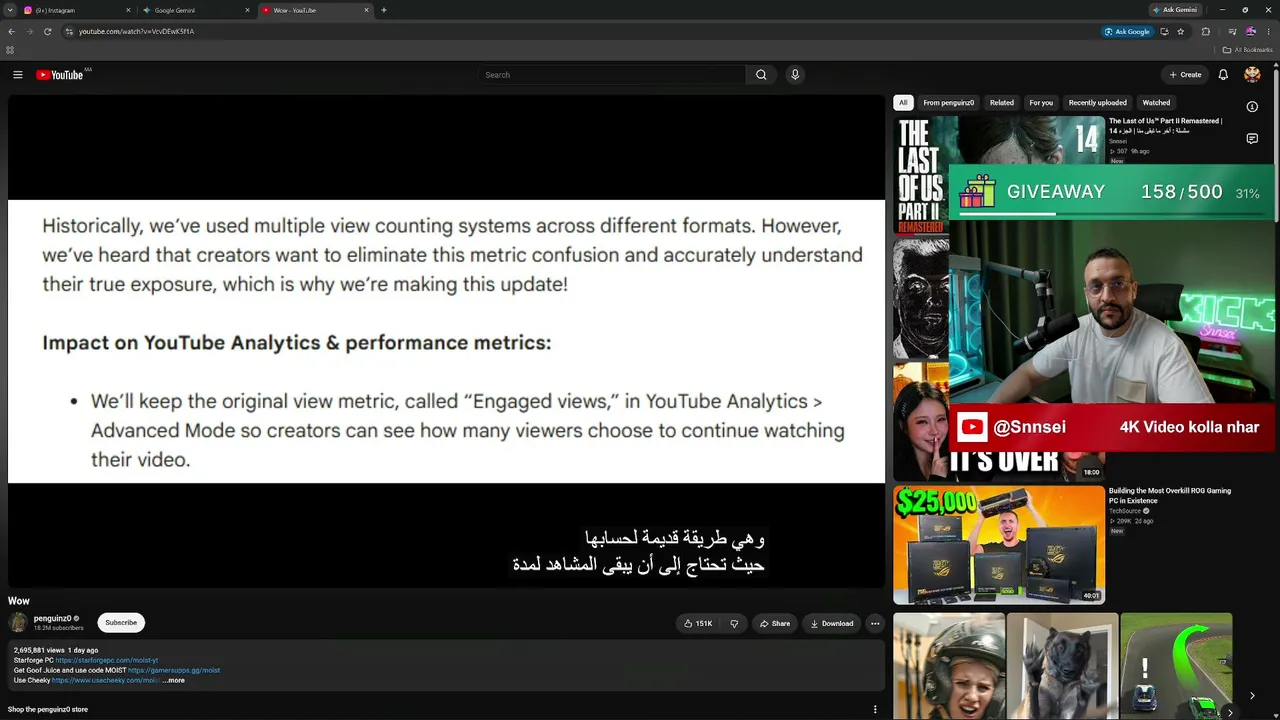Select the All filter chip
The height and width of the screenshot is (720, 1280).
pyautogui.click(x=903, y=102)
